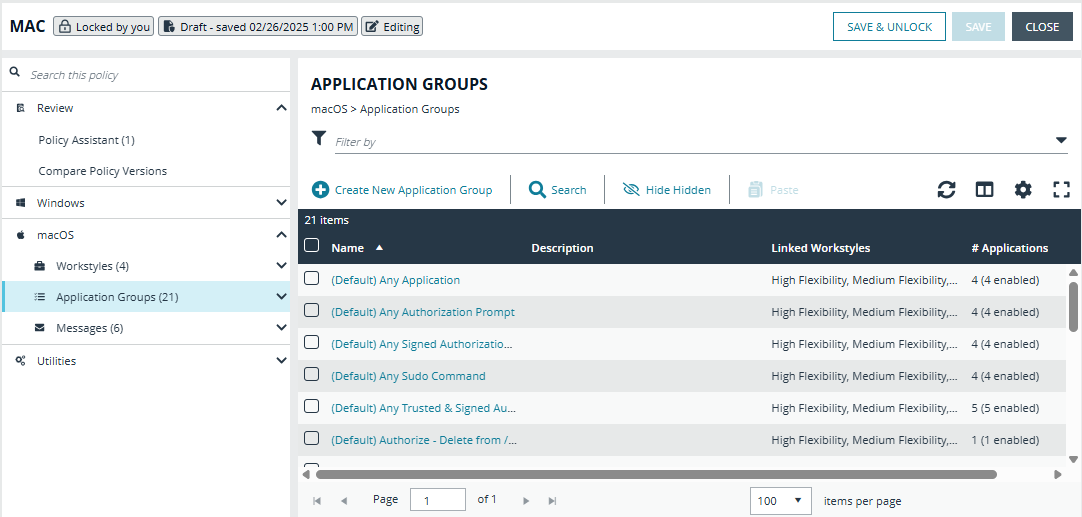Check the Any Authorization Prompt row

pyautogui.click(x=312, y=310)
